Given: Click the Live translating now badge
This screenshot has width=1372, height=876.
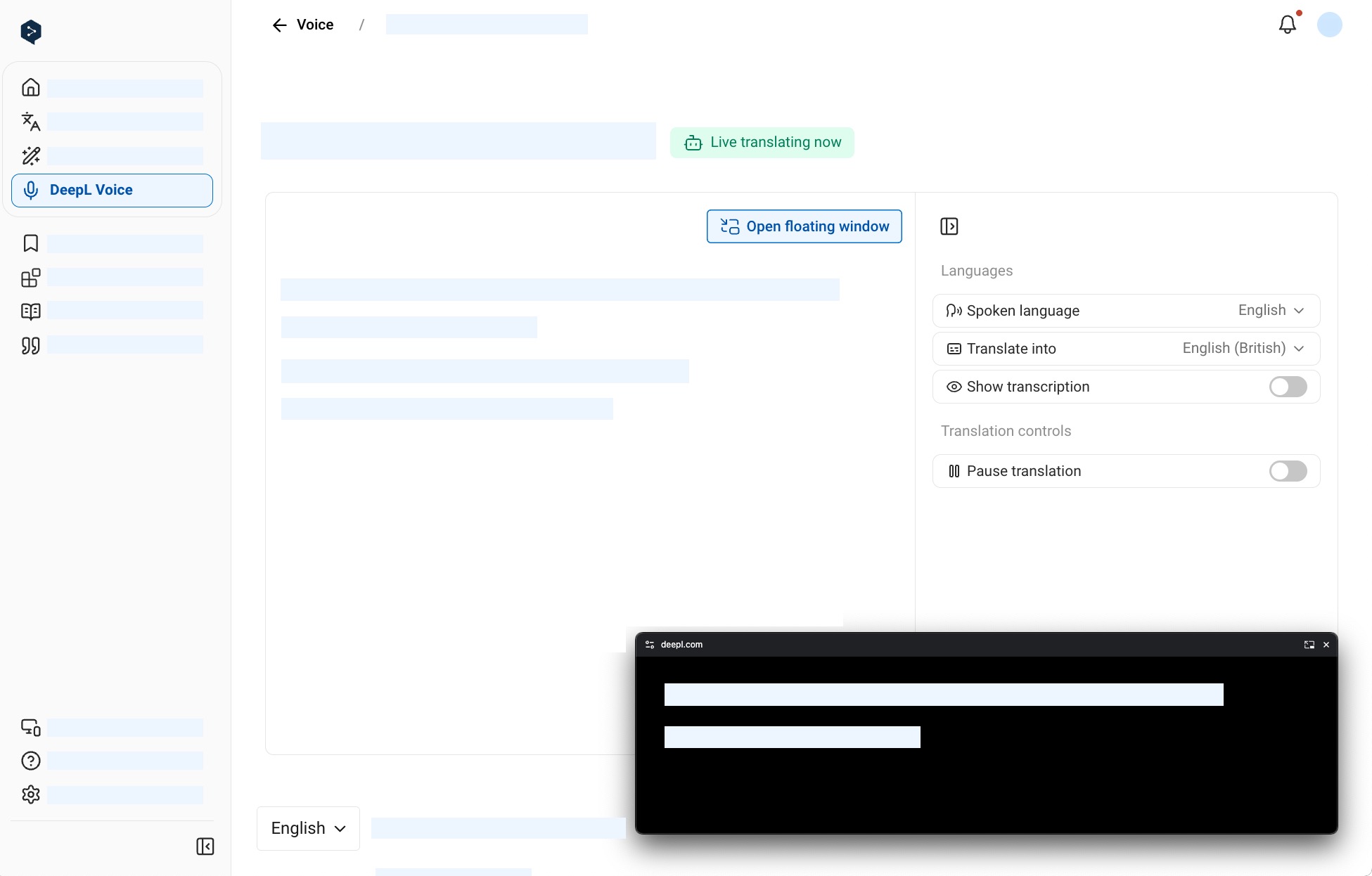Looking at the screenshot, I should (762, 142).
